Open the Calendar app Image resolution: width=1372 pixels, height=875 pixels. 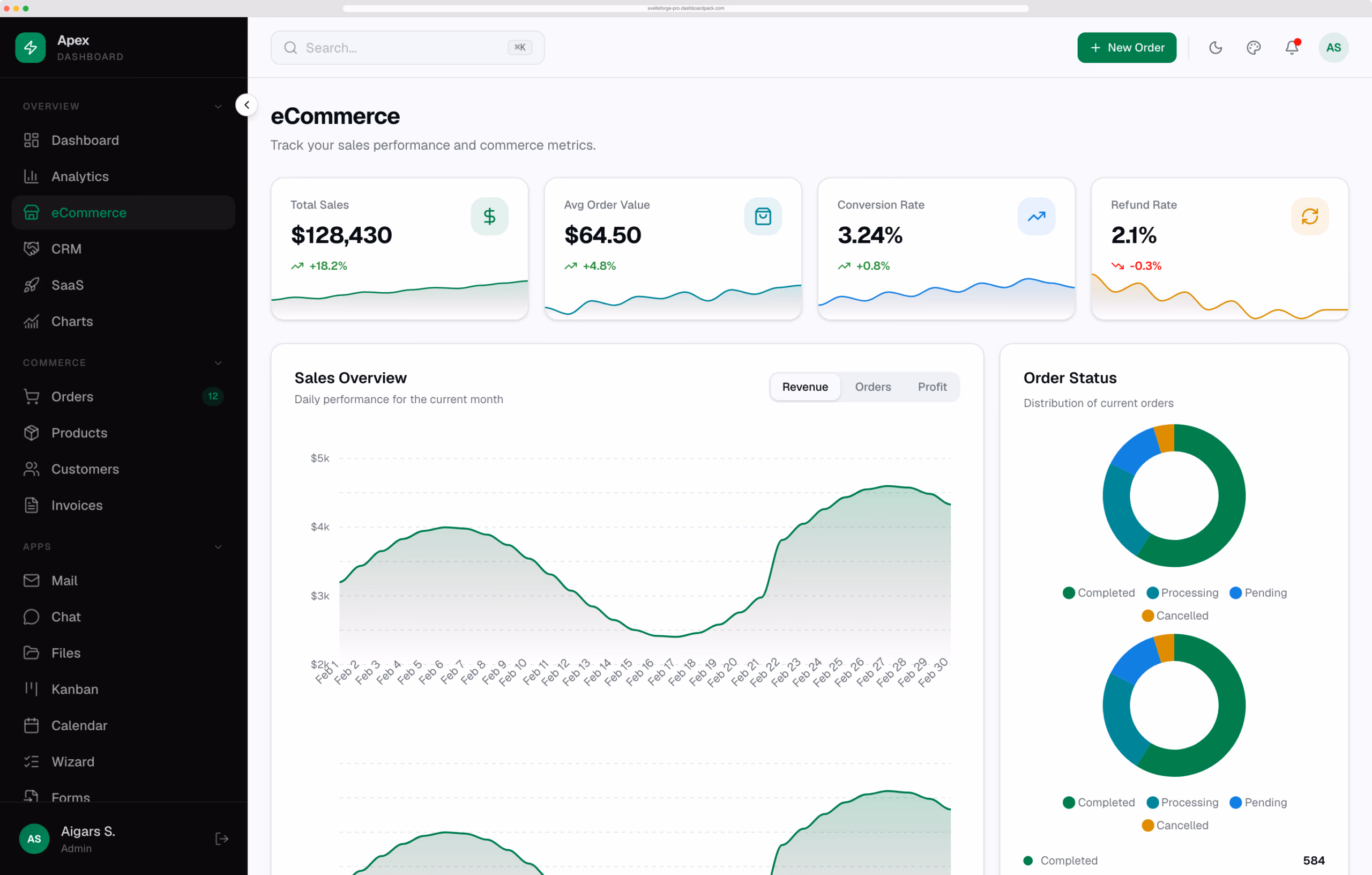point(123,725)
